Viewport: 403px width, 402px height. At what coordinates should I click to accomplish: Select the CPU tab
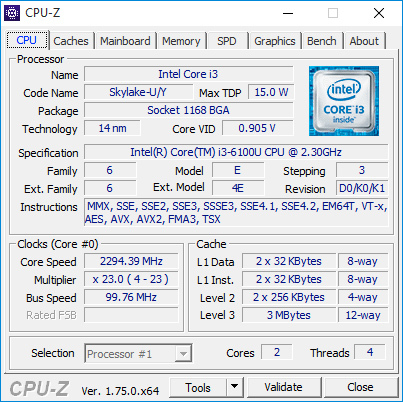pyautogui.click(x=27, y=40)
